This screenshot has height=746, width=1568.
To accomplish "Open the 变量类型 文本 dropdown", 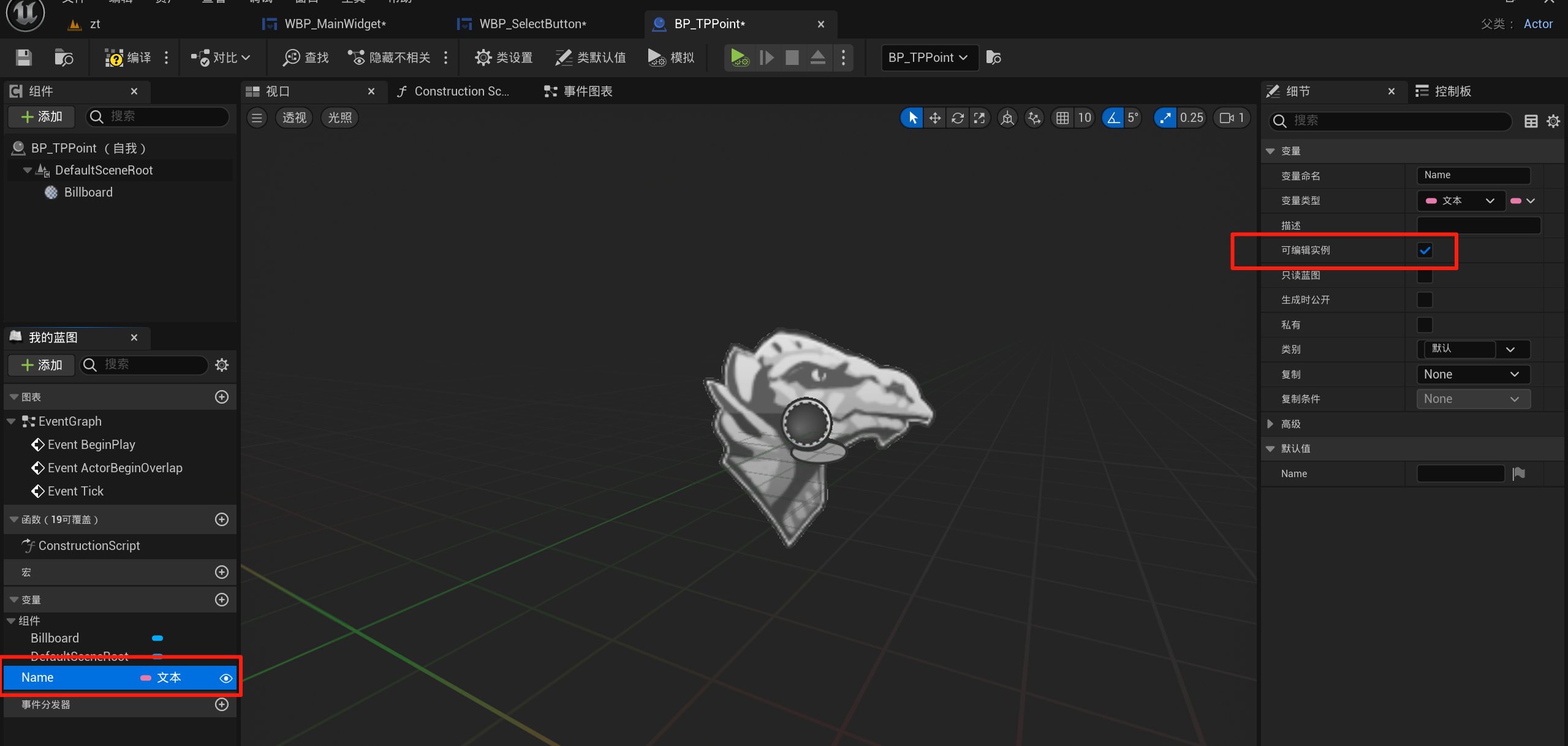I will [x=1461, y=201].
